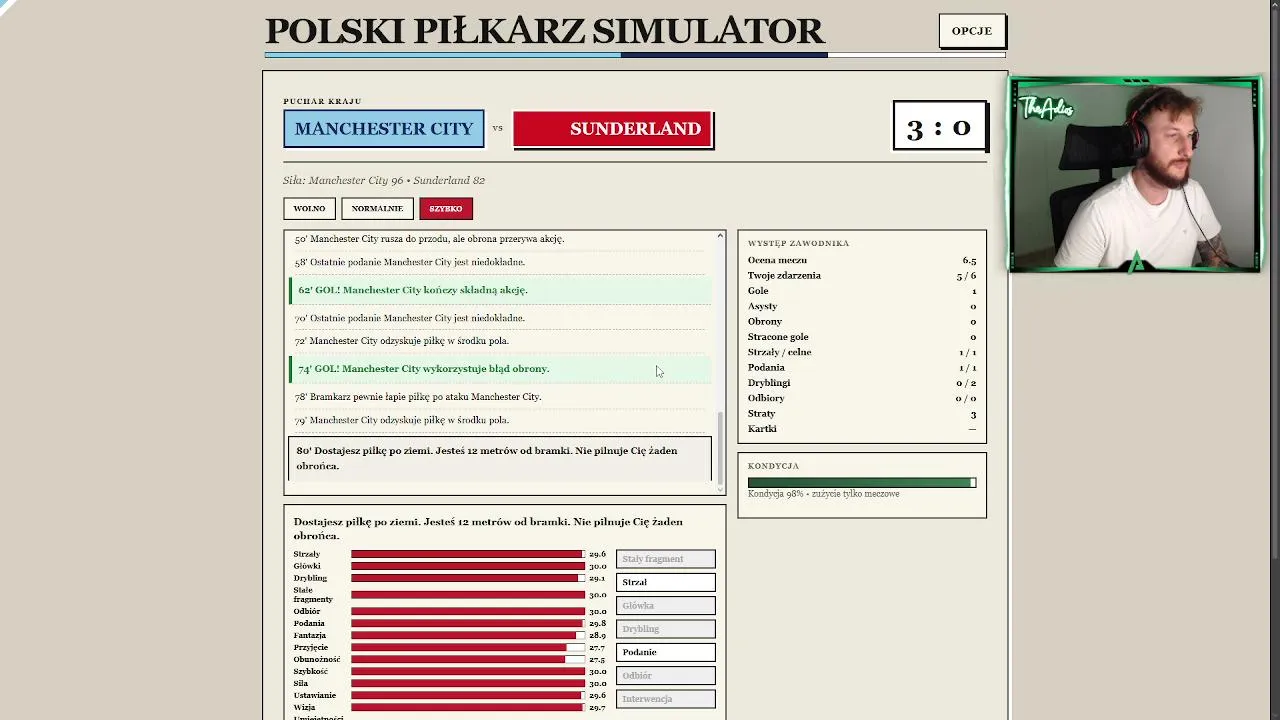Click the scroll-up arrow of the match log
Viewport: 1280px width, 720px height.
pos(720,236)
